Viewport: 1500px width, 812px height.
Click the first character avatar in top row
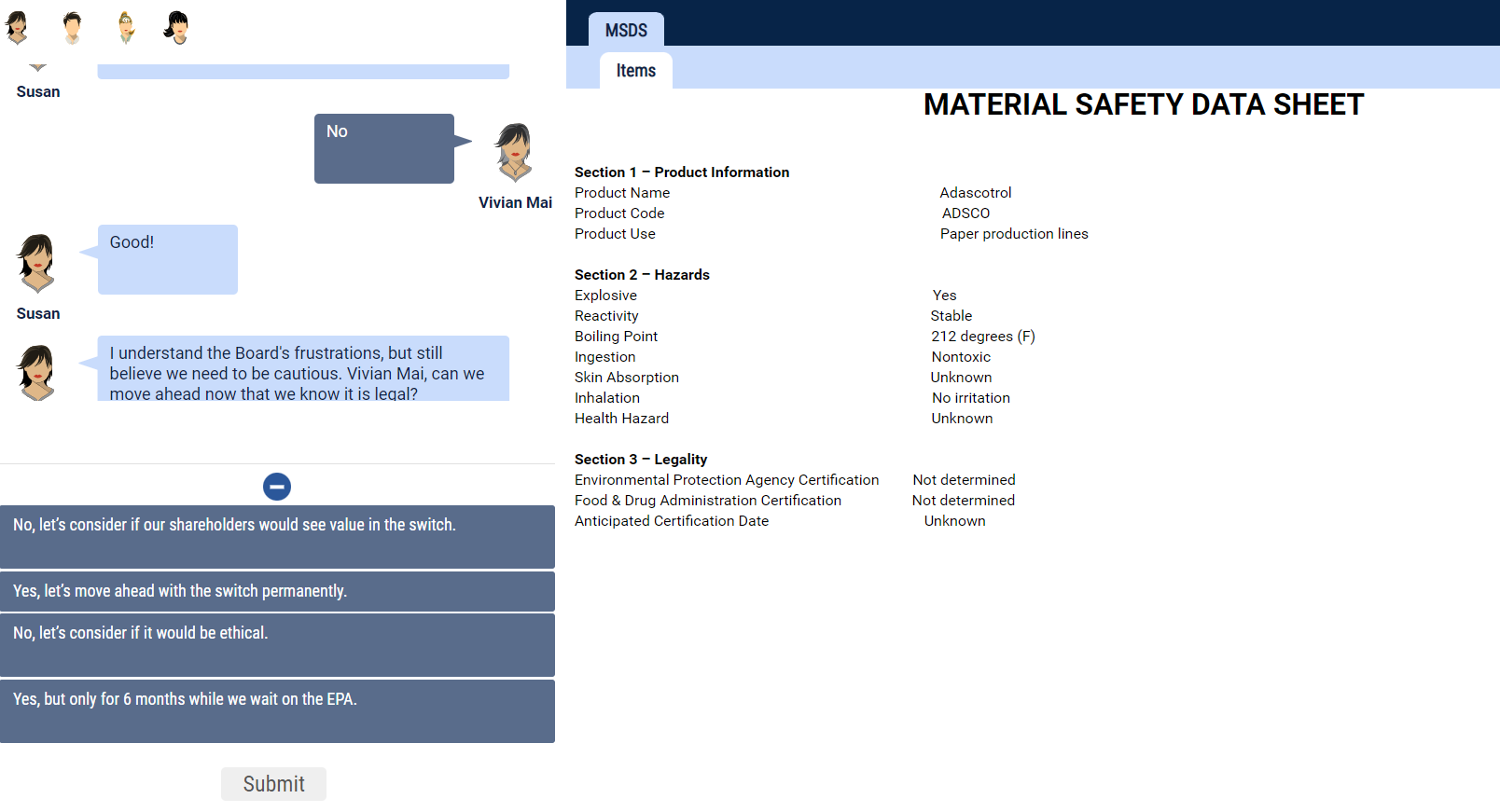tap(17, 28)
